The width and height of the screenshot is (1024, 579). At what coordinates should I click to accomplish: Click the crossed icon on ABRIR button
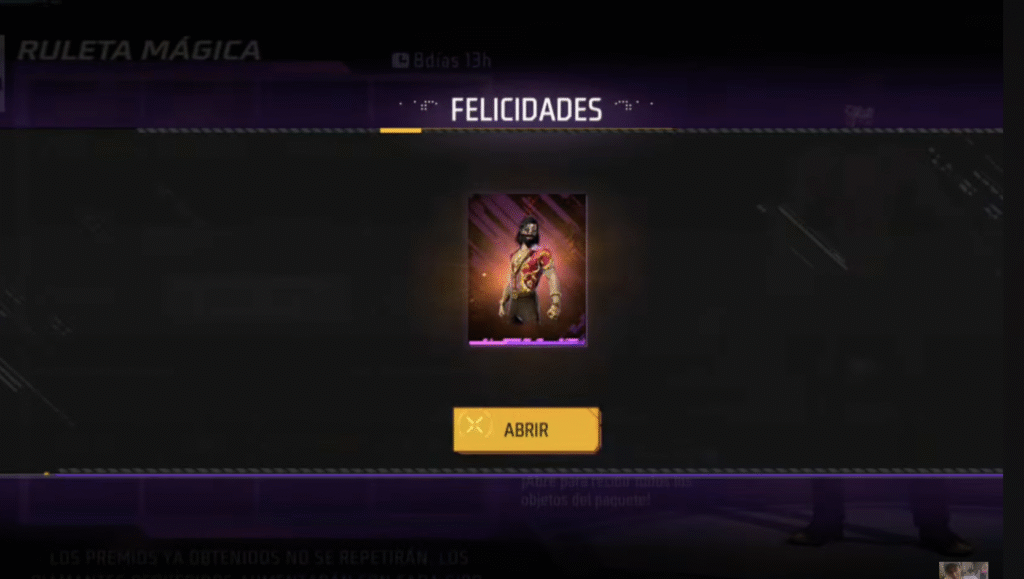pyautogui.click(x=475, y=426)
